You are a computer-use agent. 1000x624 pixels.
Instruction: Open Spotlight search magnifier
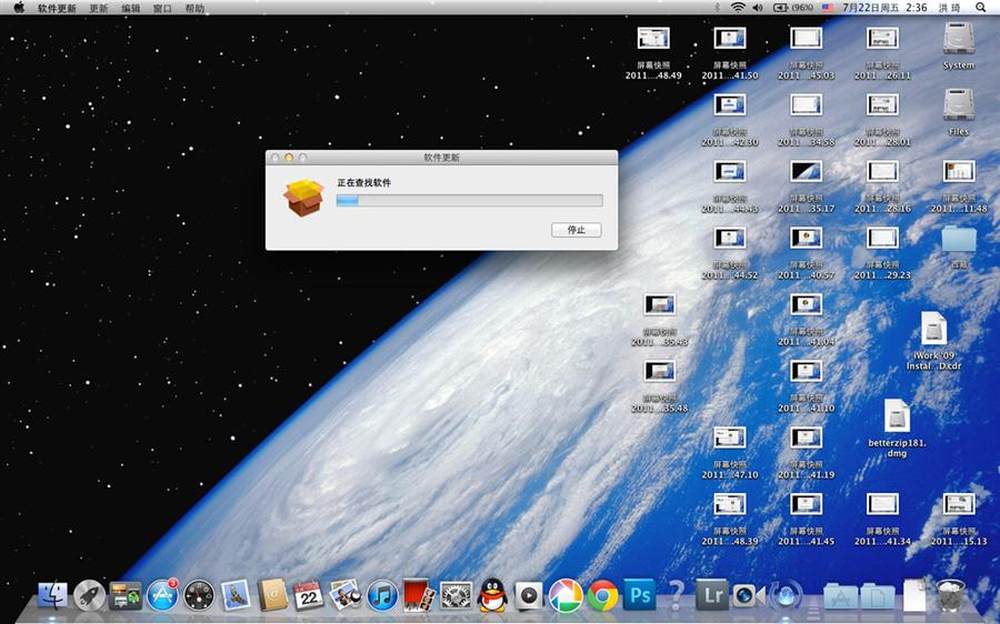981,8
